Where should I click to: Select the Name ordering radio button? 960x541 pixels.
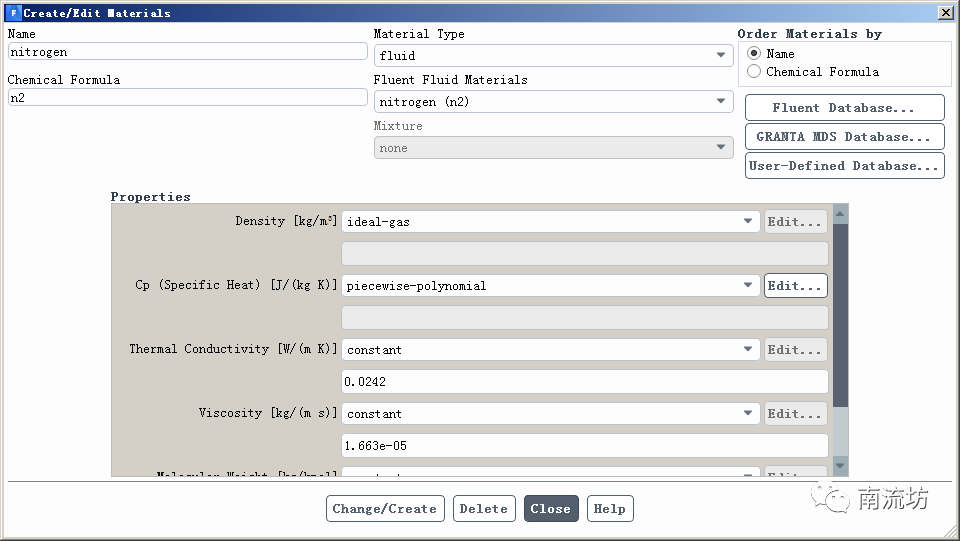point(754,53)
